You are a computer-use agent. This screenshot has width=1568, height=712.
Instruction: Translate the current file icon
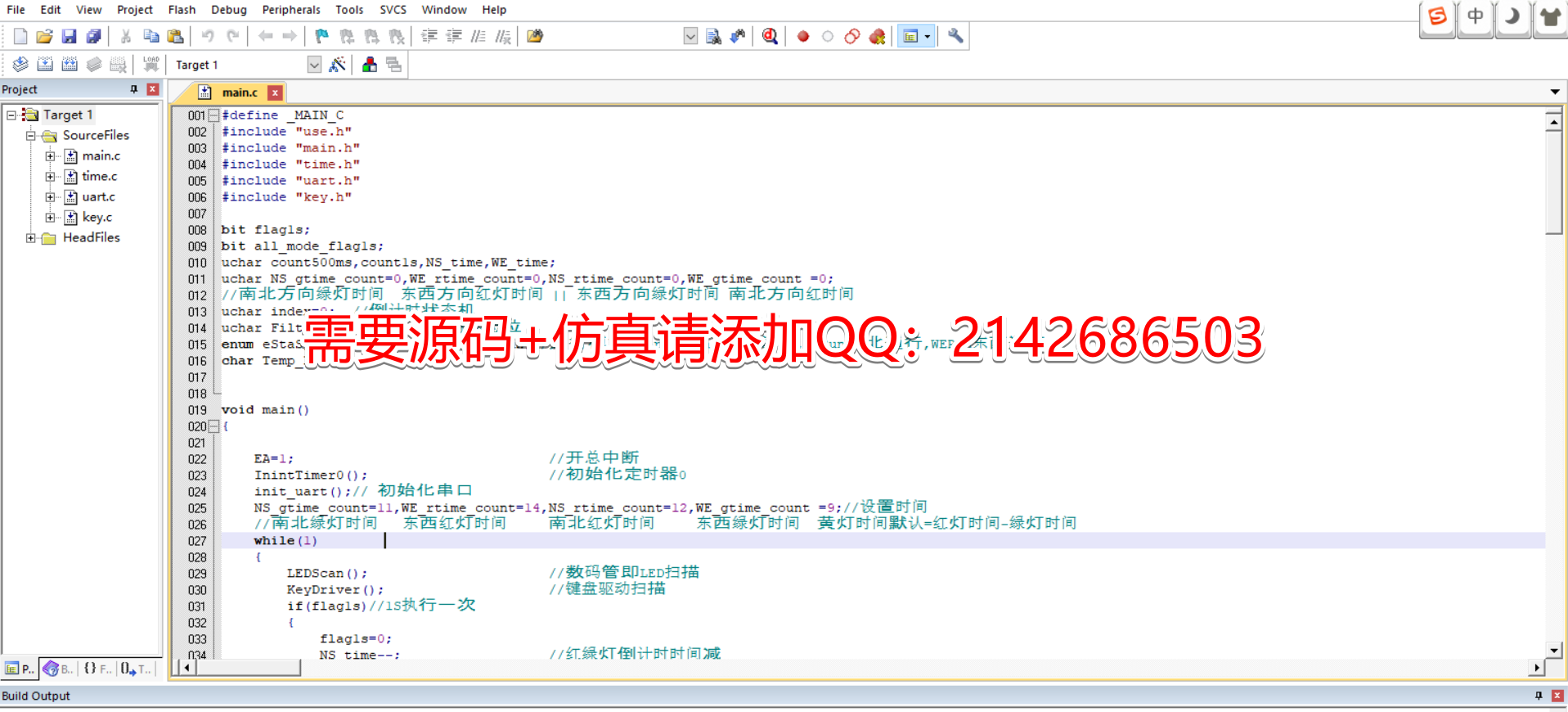pos(20,65)
